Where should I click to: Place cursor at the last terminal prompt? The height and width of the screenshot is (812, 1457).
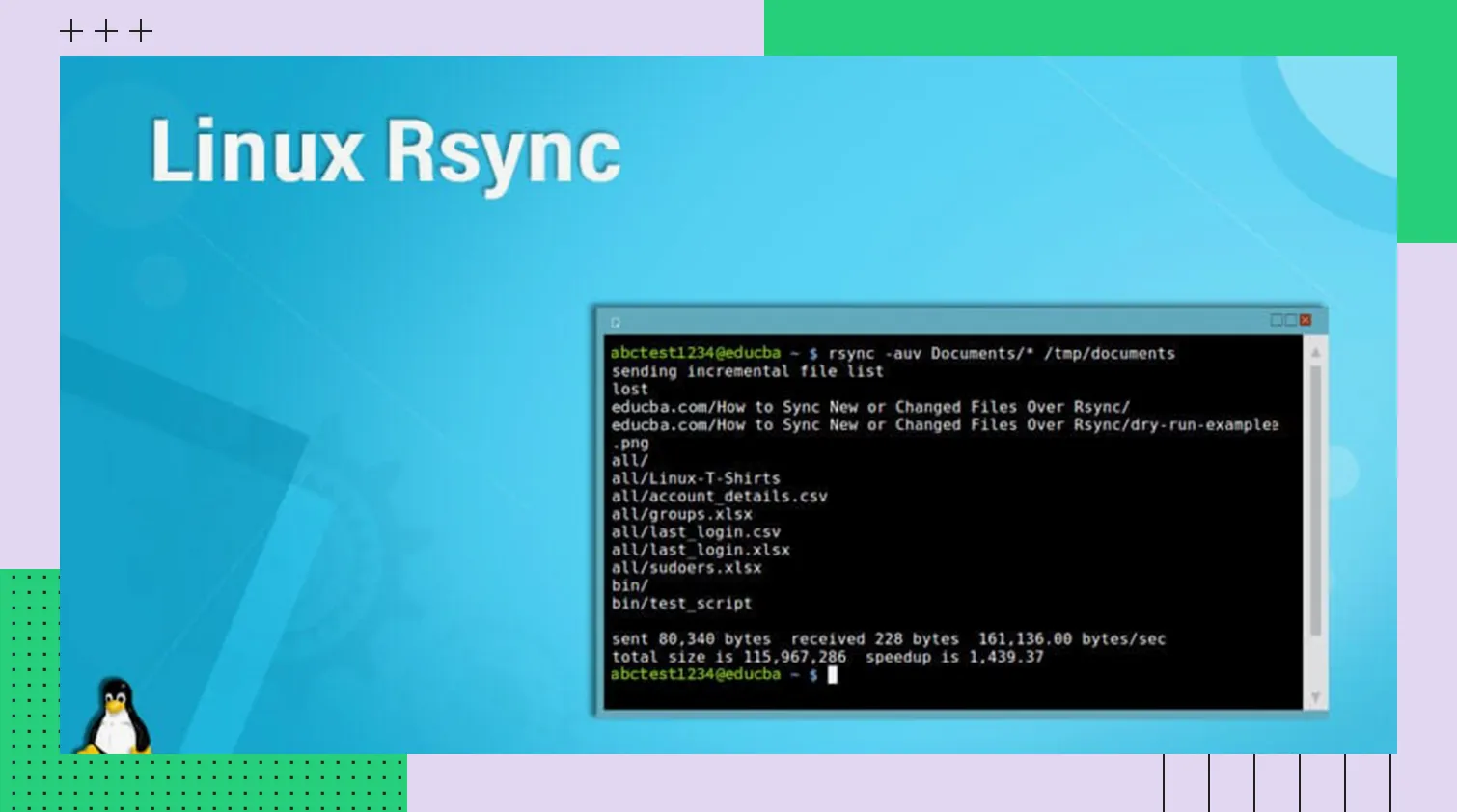click(833, 675)
